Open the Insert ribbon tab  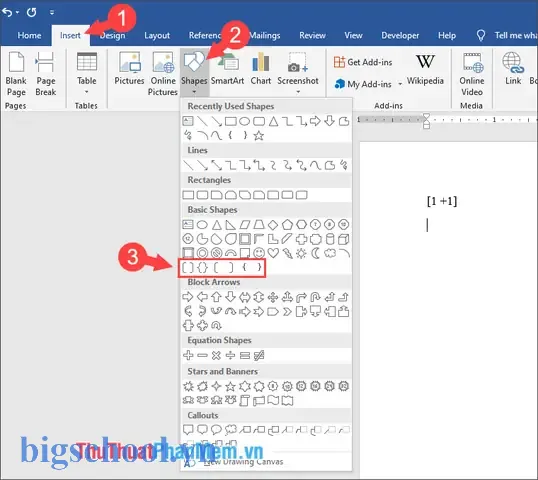(x=70, y=35)
